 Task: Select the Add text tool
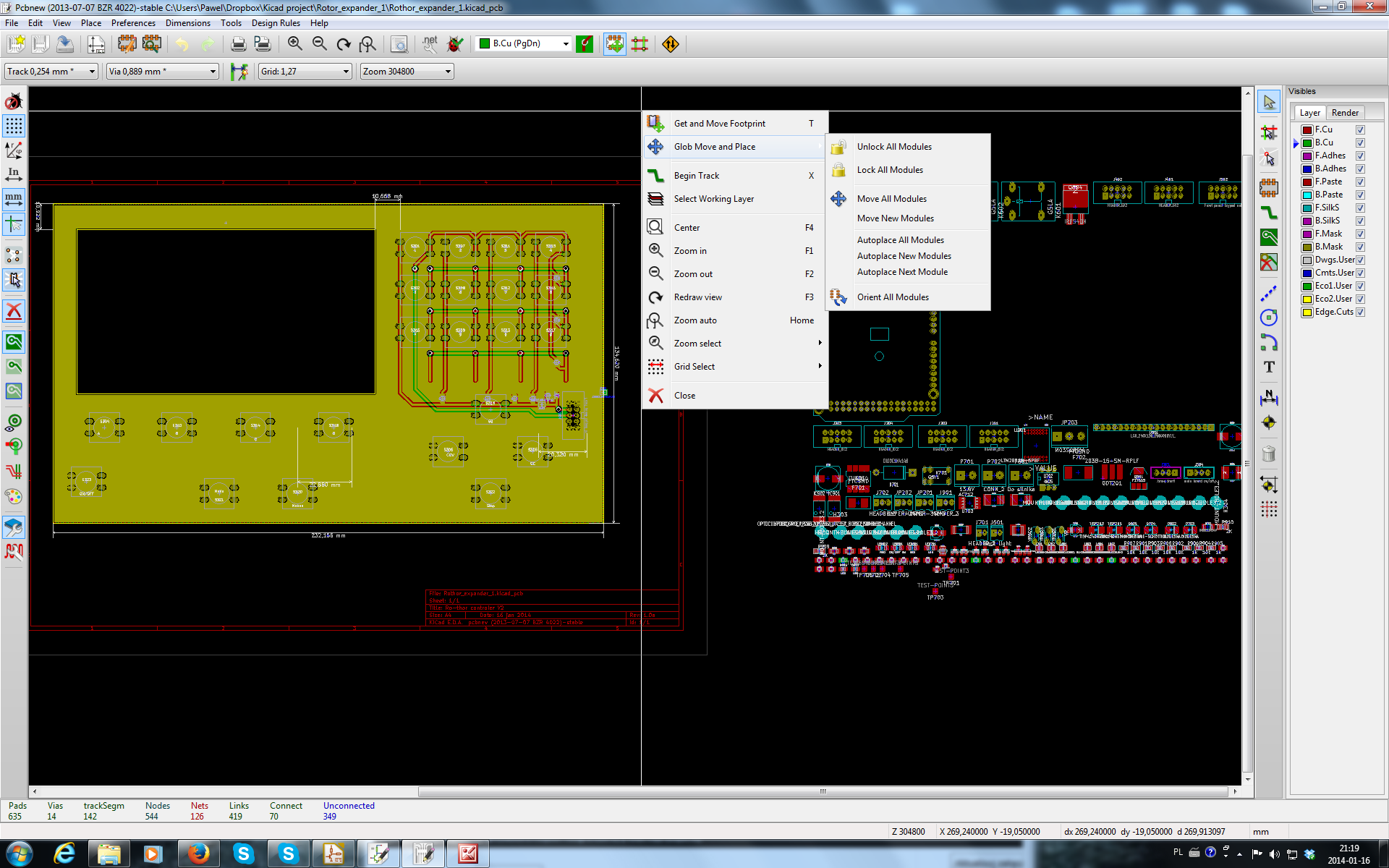[x=1269, y=367]
